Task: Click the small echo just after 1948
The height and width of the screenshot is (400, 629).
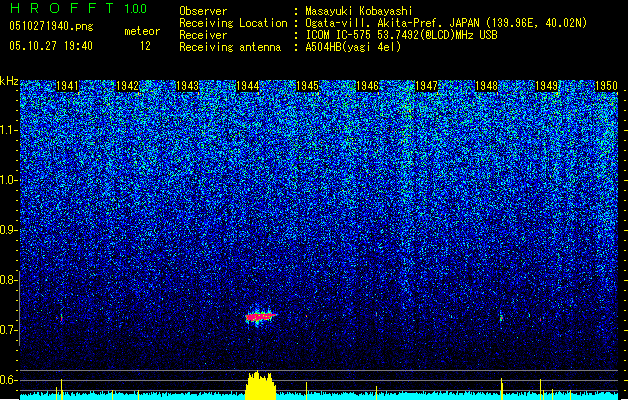Action: [x=501, y=318]
